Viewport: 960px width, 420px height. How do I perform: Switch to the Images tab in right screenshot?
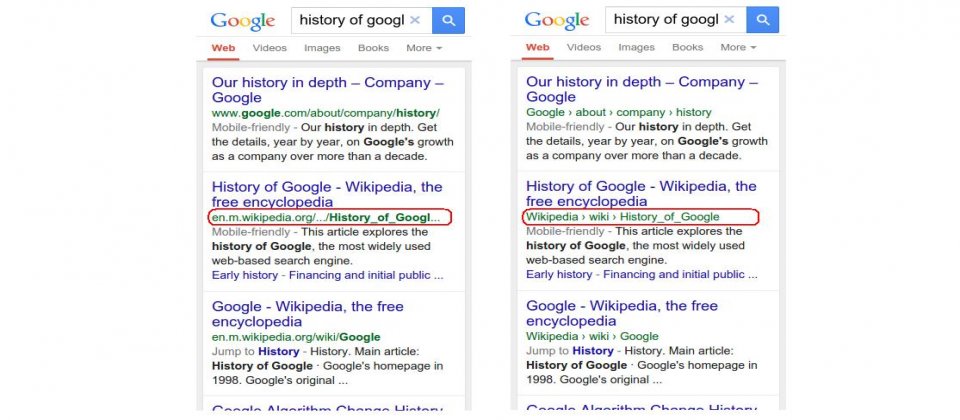point(636,47)
